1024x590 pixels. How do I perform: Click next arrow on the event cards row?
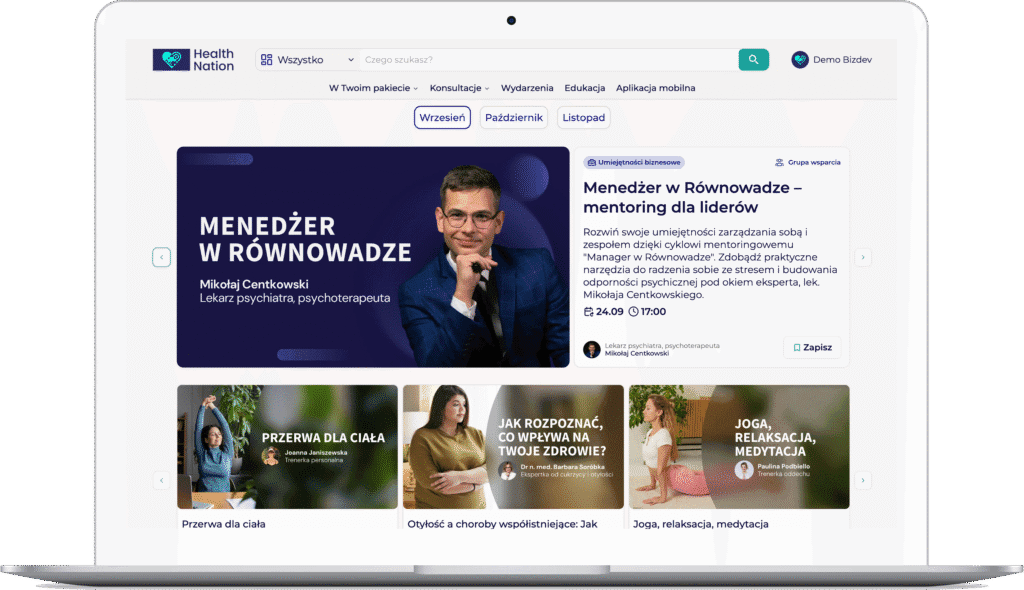[x=863, y=480]
